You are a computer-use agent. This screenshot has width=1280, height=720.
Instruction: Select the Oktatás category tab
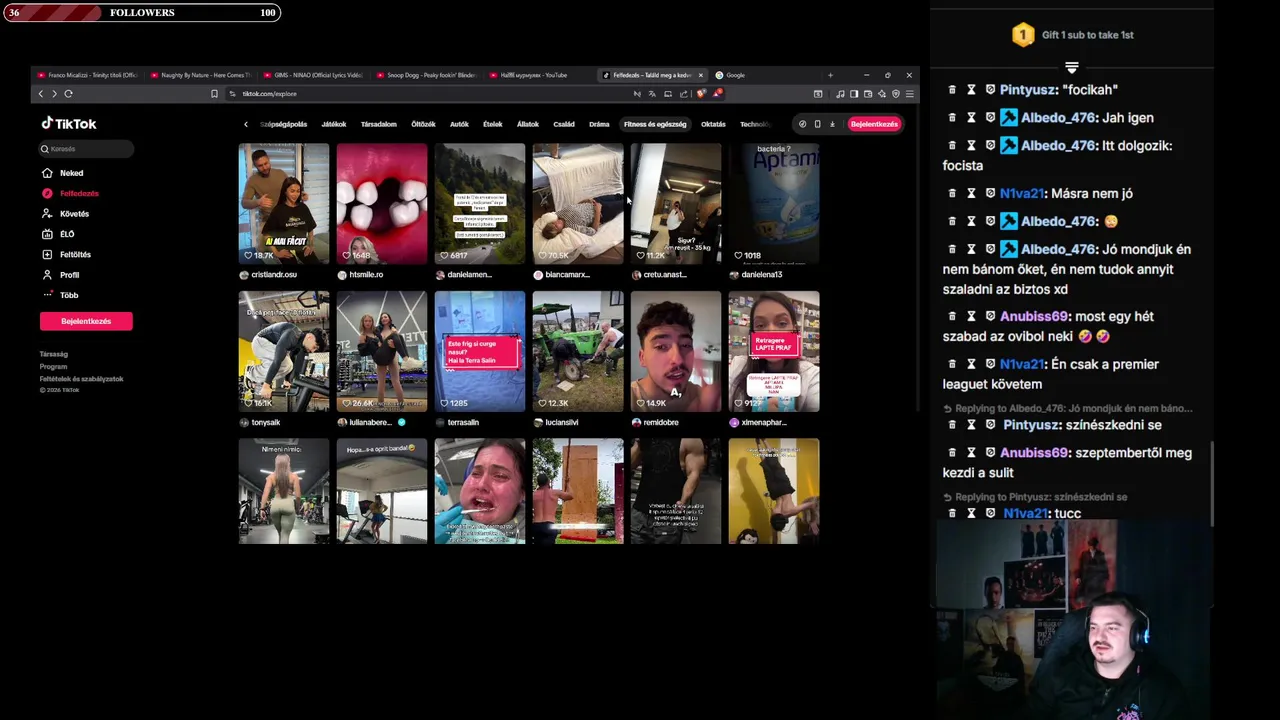tap(713, 124)
